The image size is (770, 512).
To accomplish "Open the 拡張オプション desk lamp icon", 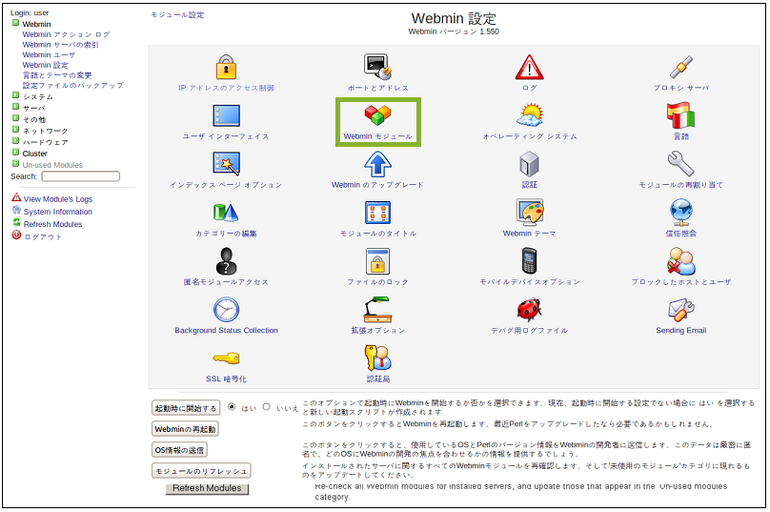I will [377, 309].
